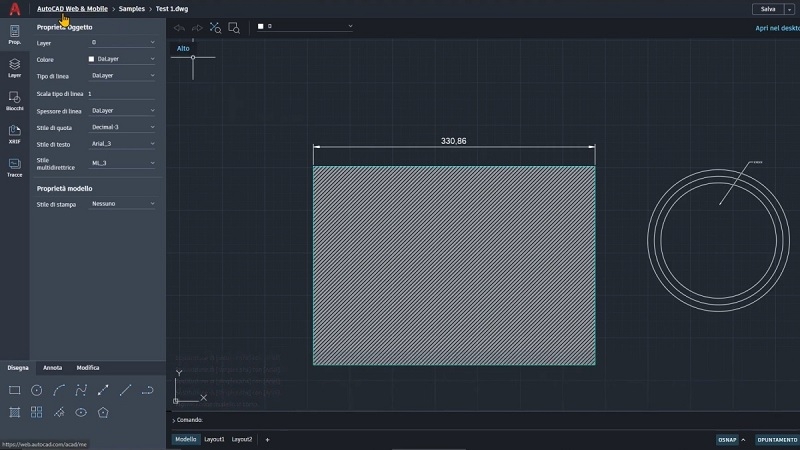Screen dimensions: 800x450
Task: Select the Rectangle draw tool
Action: coord(14,390)
